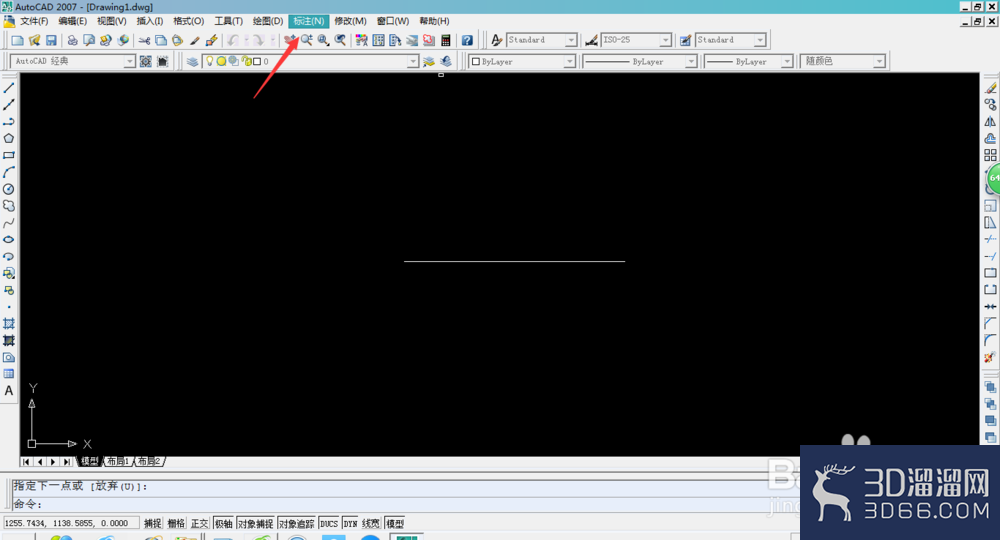The width and height of the screenshot is (1000, 540).
Task: Select the Arc draw tool
Action: click(x=9, y=172)
